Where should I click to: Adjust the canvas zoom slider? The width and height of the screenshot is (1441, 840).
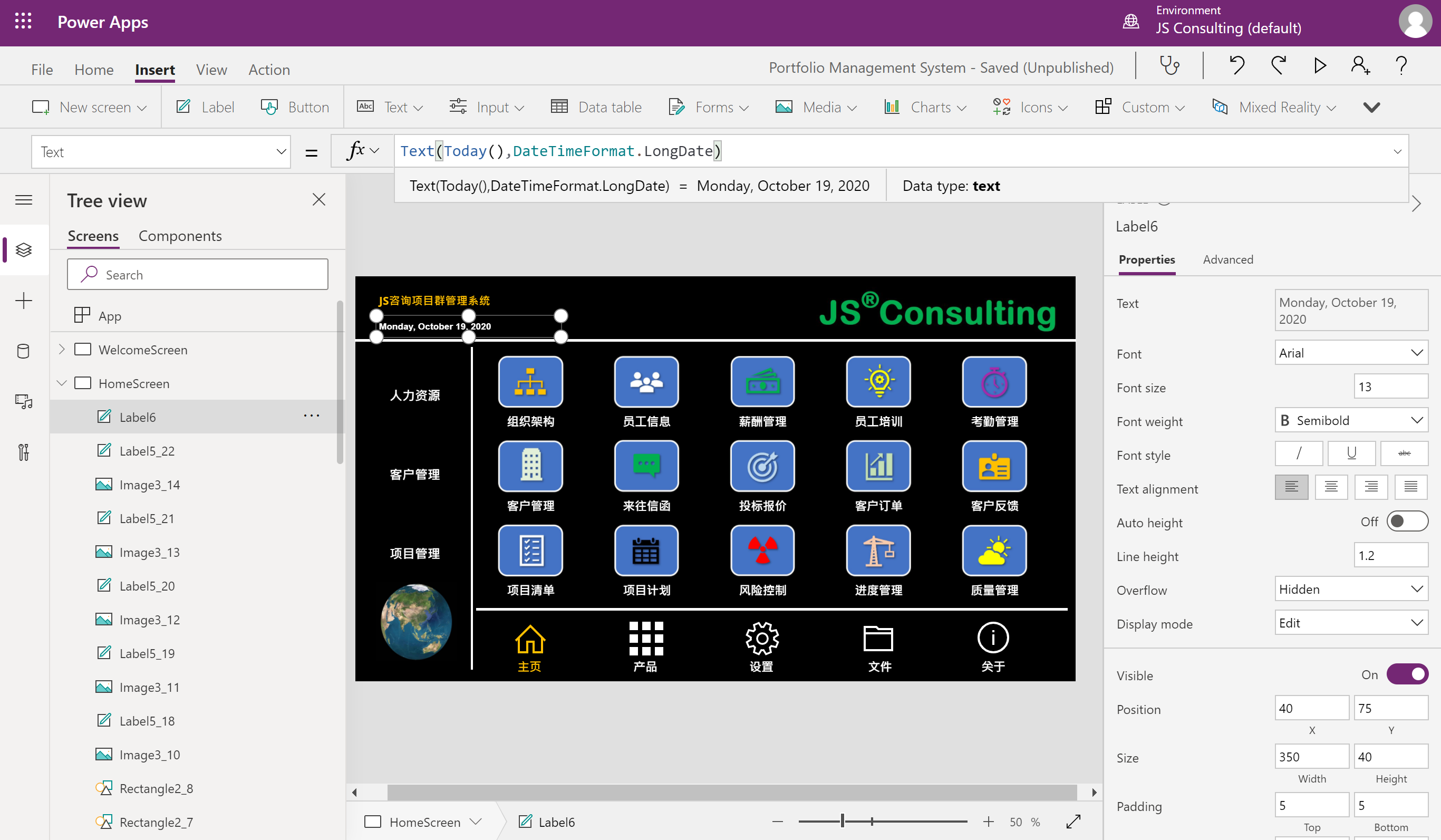click(842, 820)
